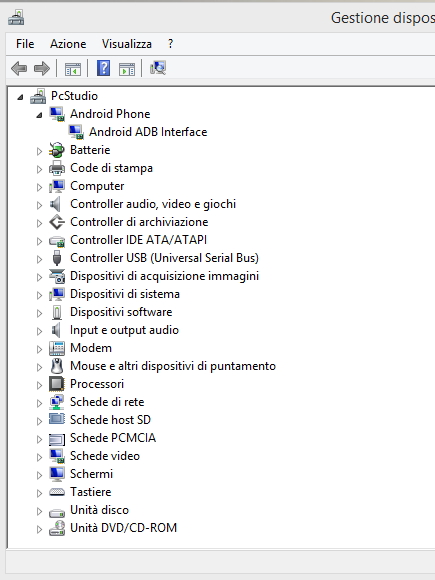This screenshot has width=435, height=580.
Task: Click the printer icon for Code di stampa
Action: coord(57,168)
